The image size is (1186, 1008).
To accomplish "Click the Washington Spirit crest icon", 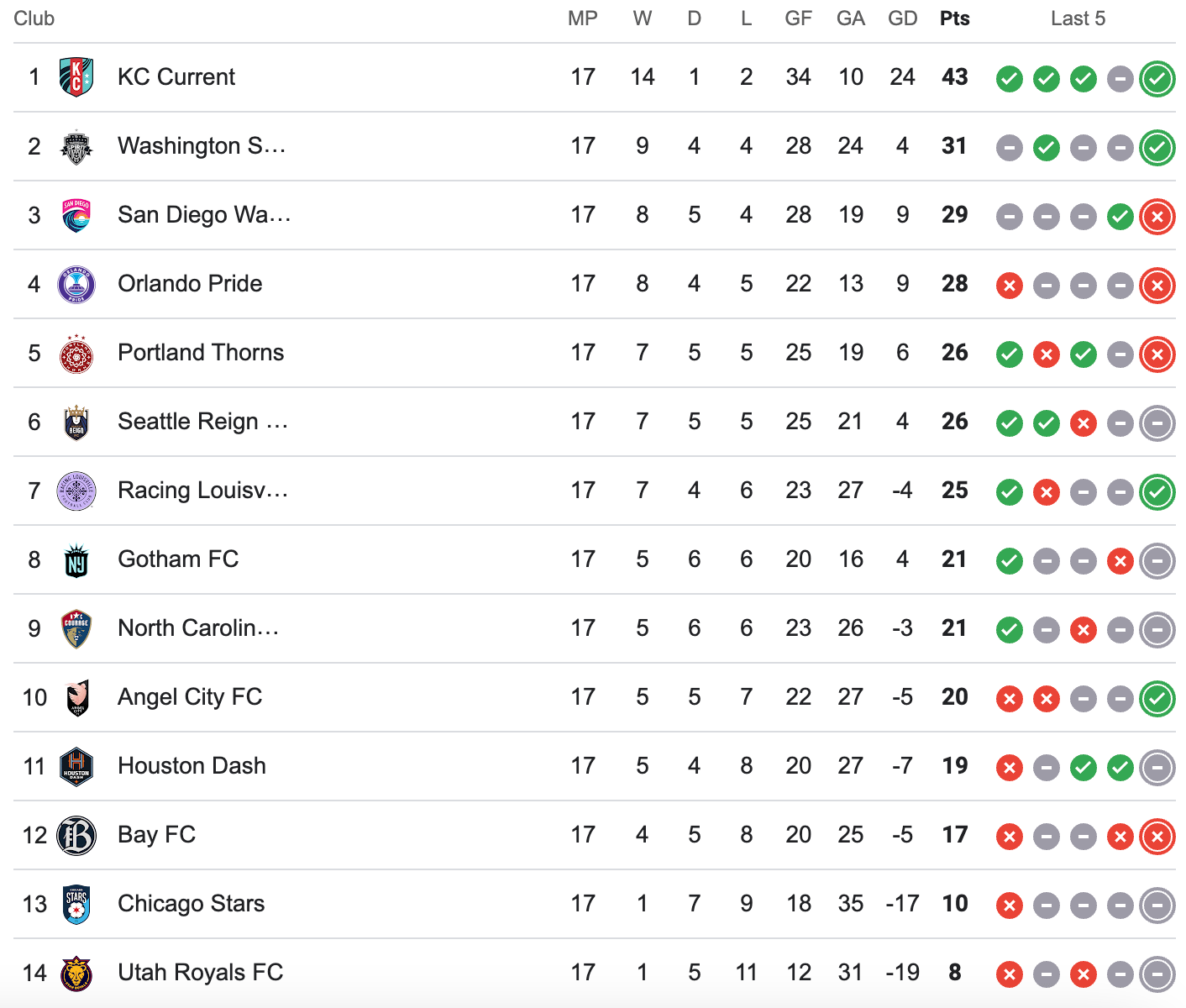I will (76, 146).
